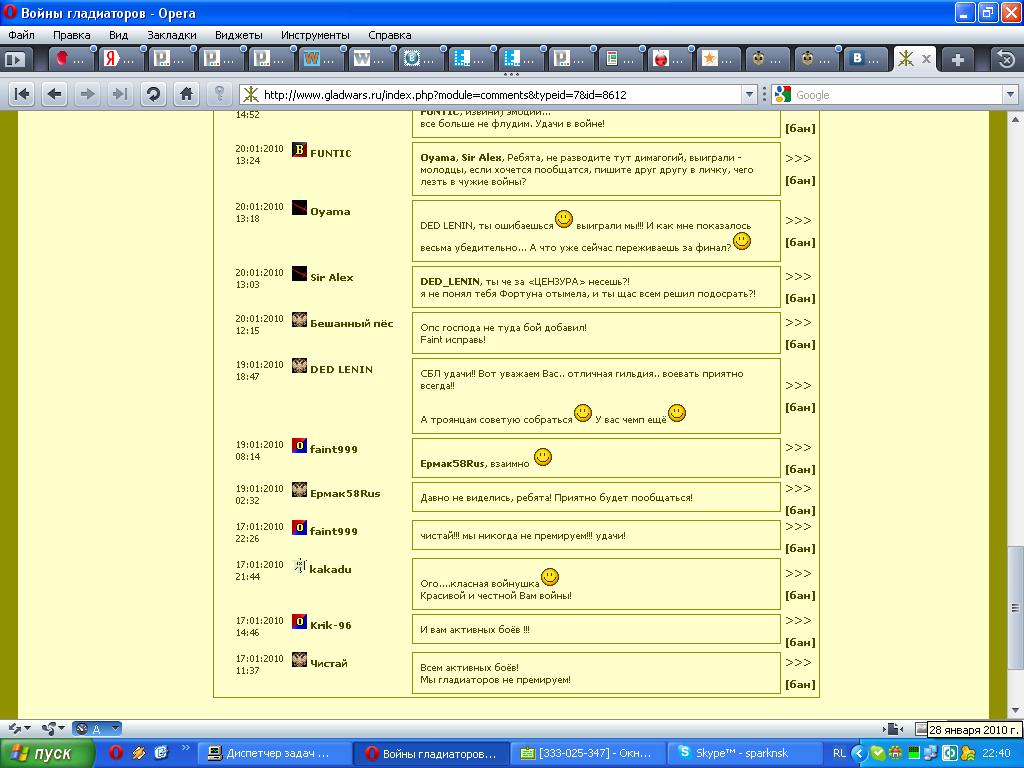Switch to the VKontakte tab
The width and height of the screenshot is (1024, 768).
tap(865, 59)
